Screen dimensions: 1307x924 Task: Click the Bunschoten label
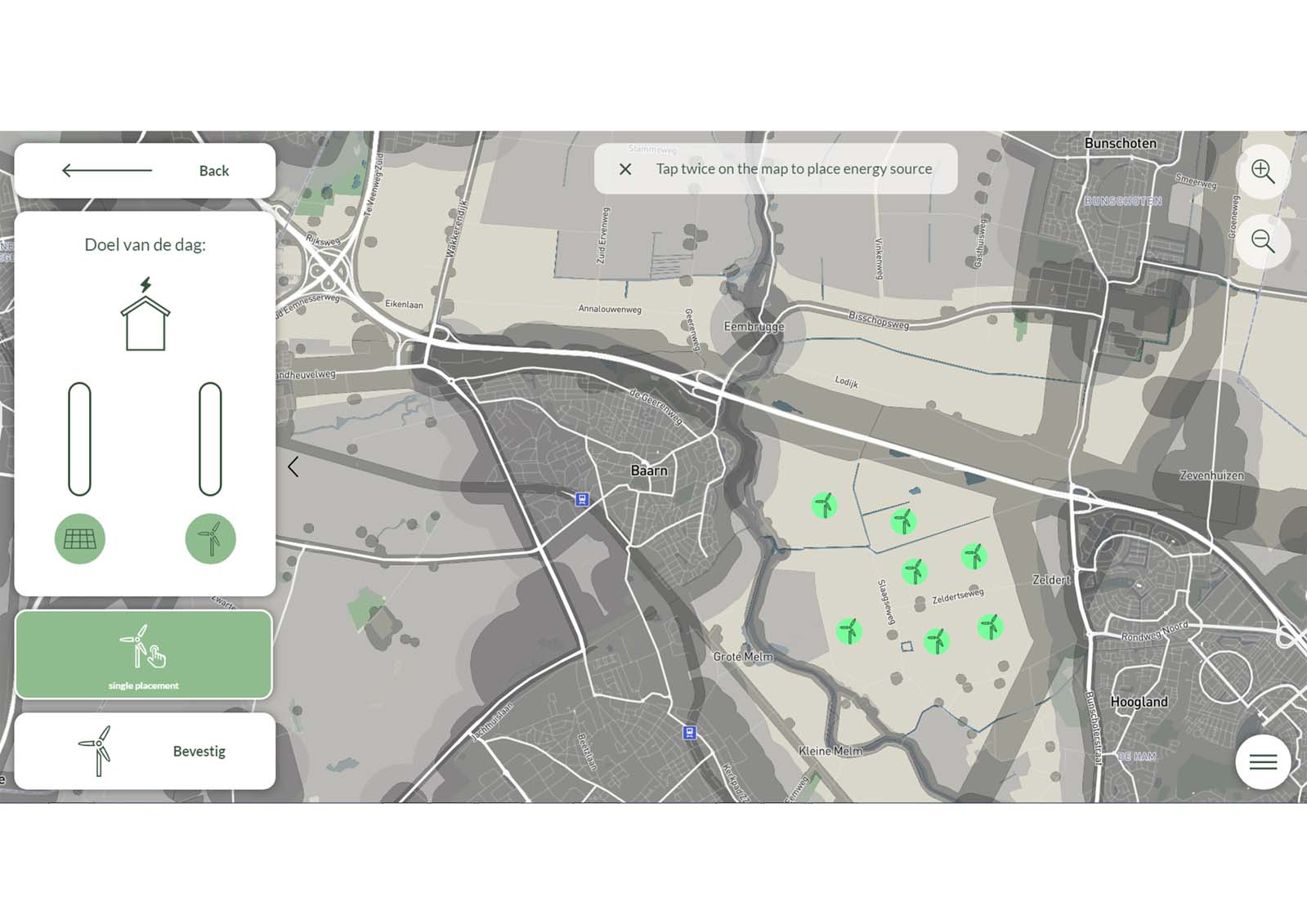[1121, 143]
